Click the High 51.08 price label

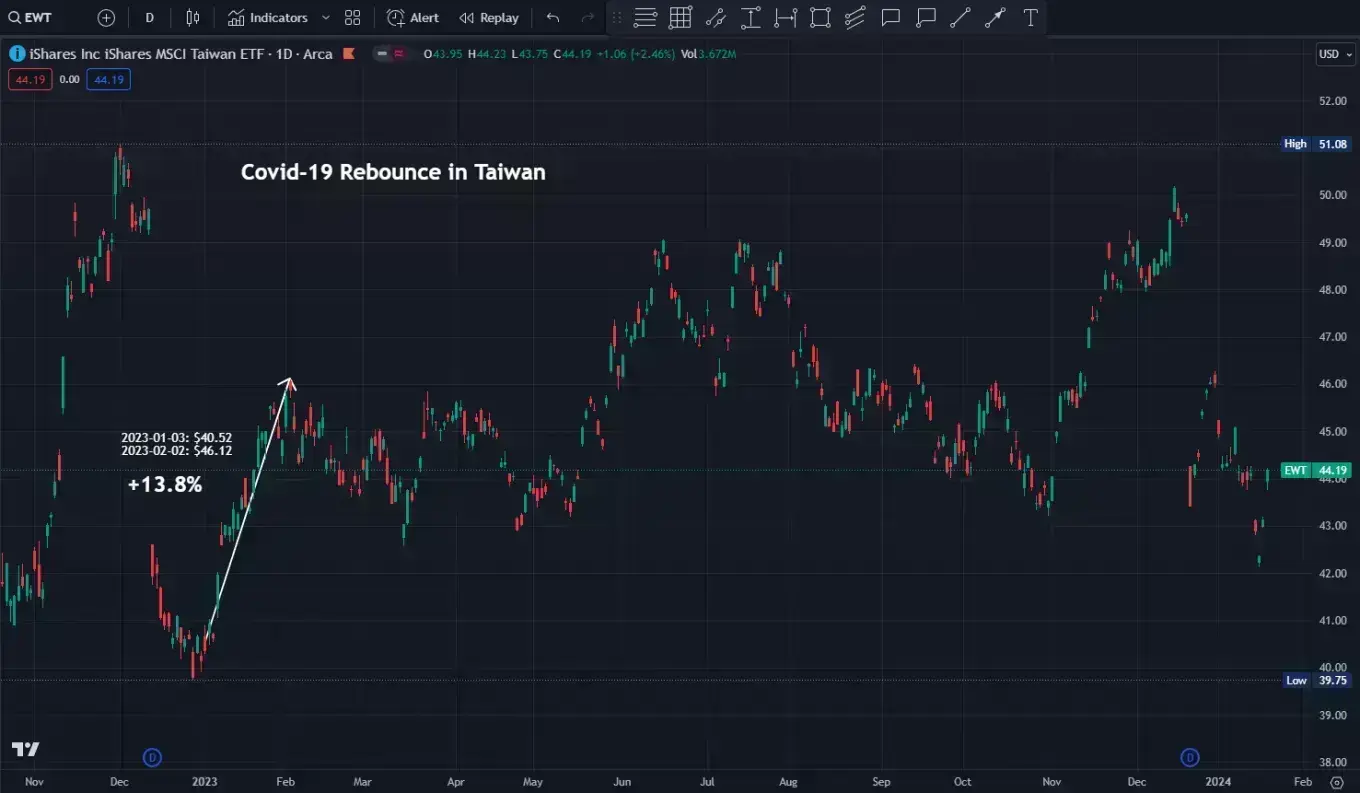coord(1317,144)
